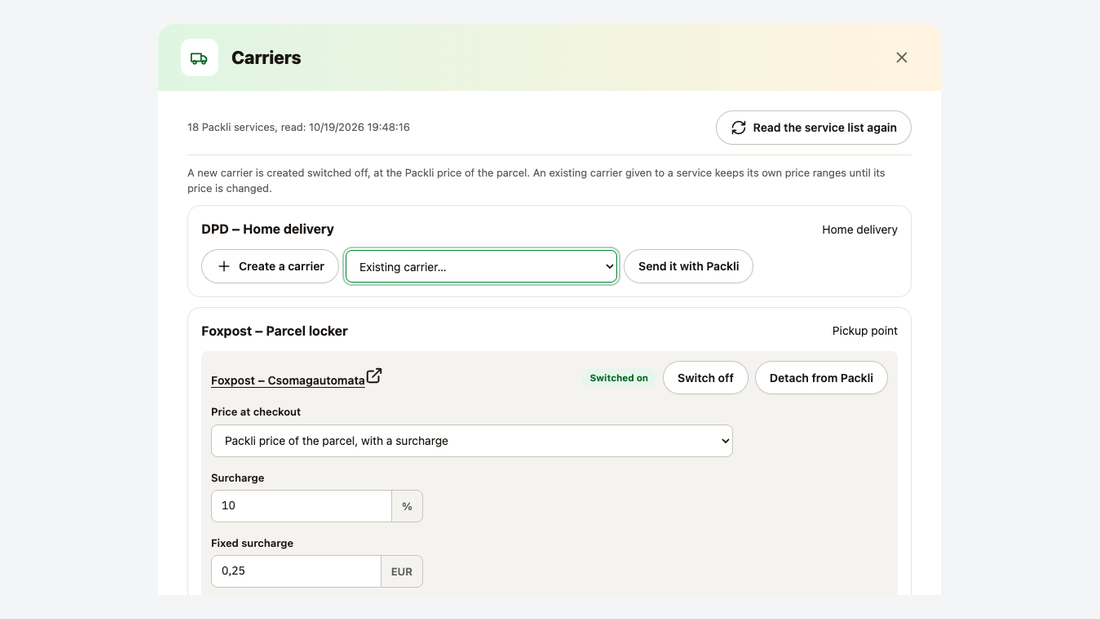This screenshot has width=1100, height=619.
Task: Click the Surcharge percent input field
Action: 301,506
